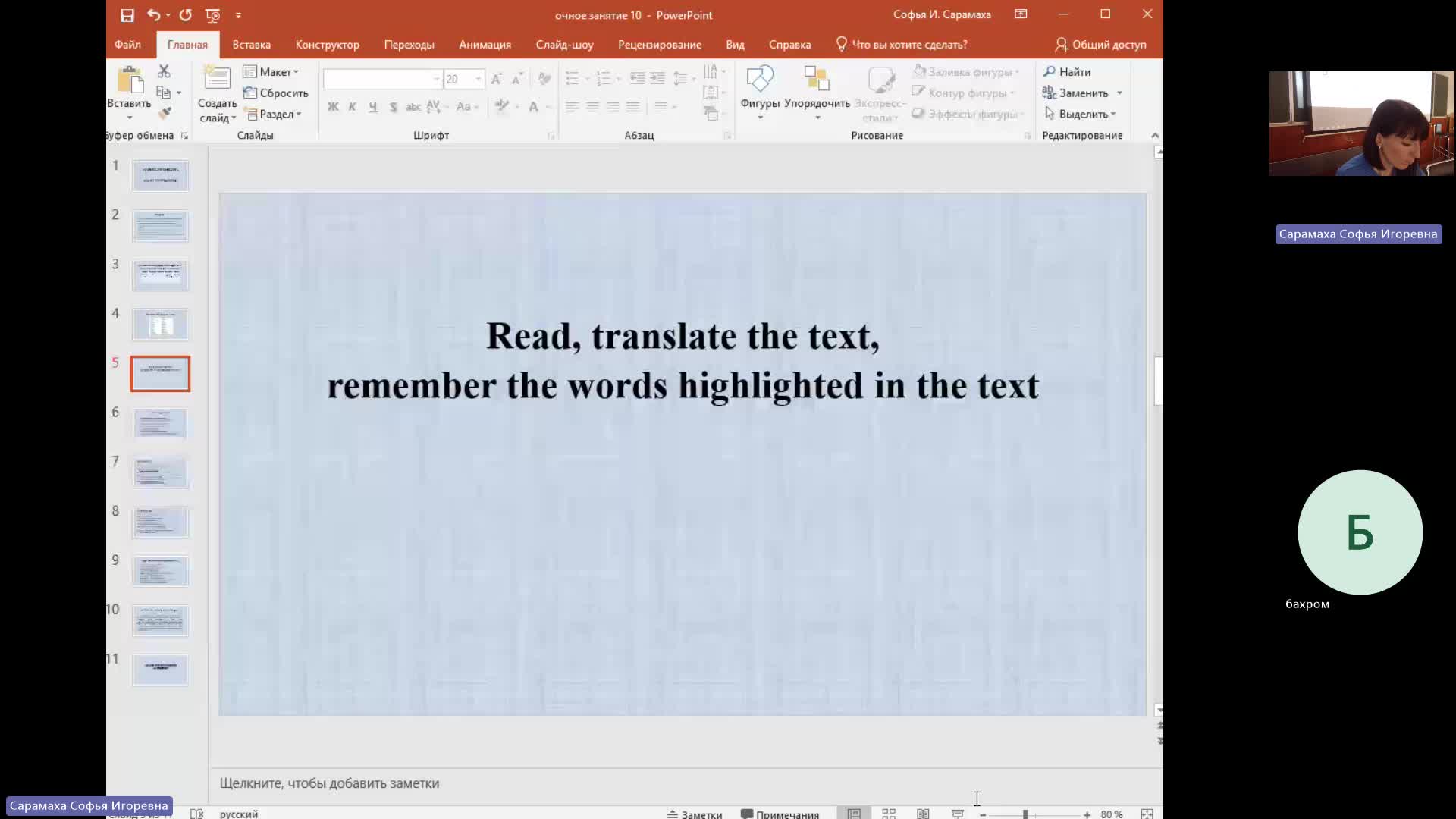Screen dimensions: 1456x819
Task: Select the slide 1 thumbnail
Action: [160, 176]
